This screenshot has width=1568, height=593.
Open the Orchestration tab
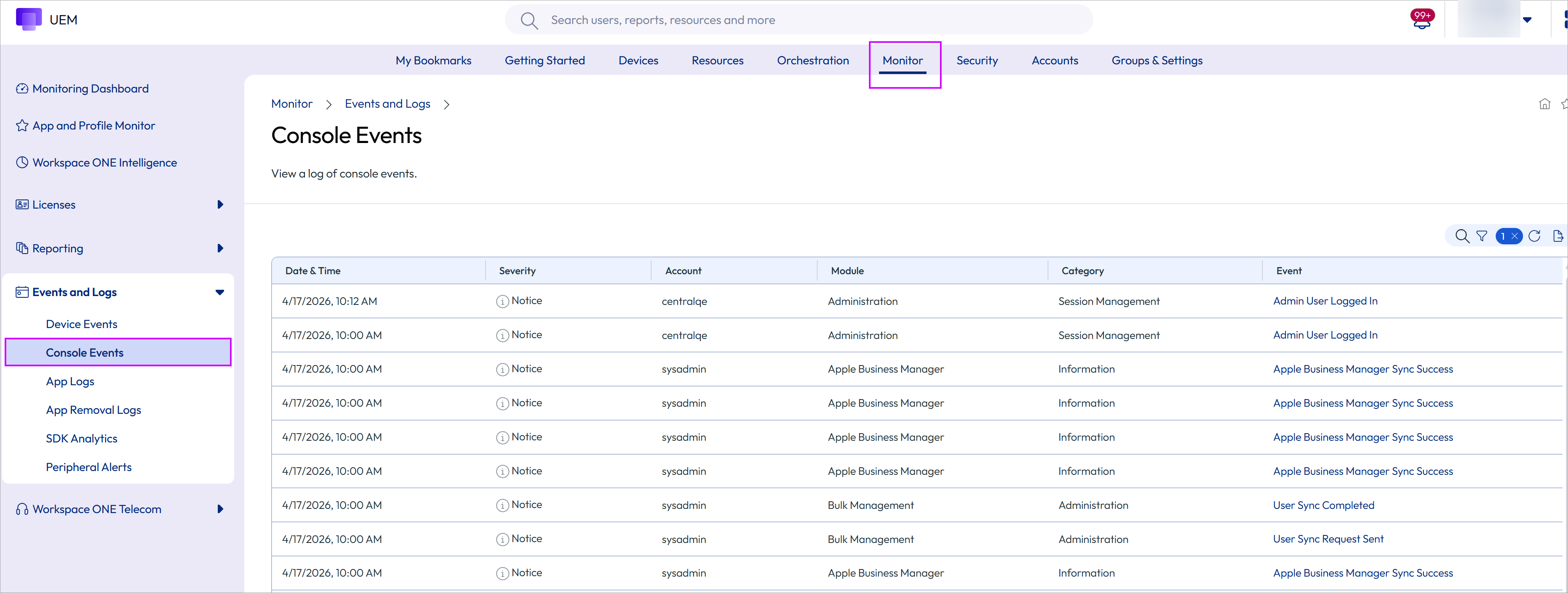(x=813, y=60)
